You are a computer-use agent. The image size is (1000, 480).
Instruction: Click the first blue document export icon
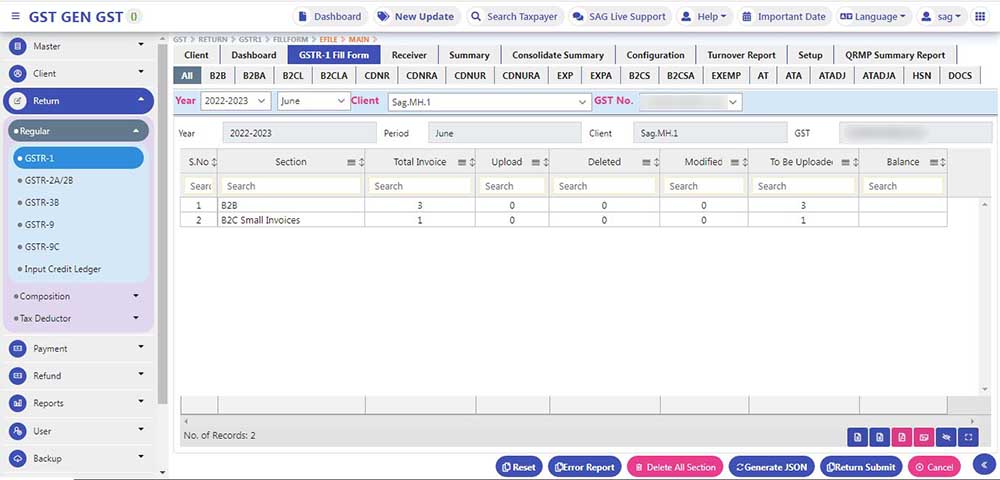(856, 437)
